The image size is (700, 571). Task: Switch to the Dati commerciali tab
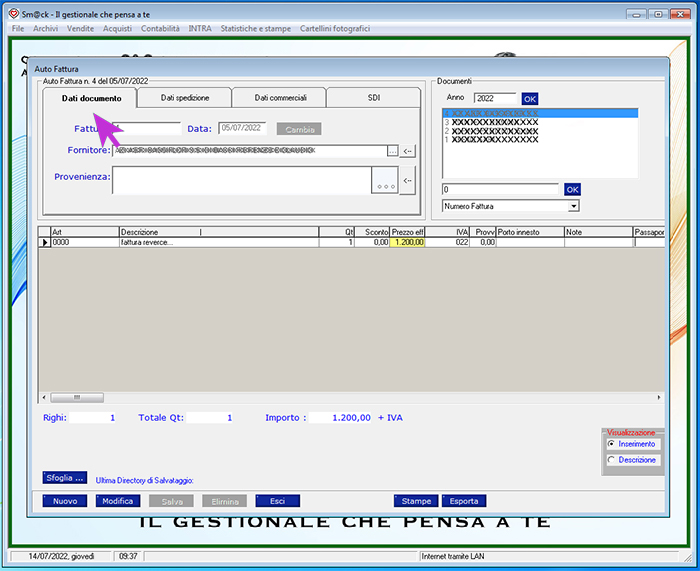(x=280, y=98)
